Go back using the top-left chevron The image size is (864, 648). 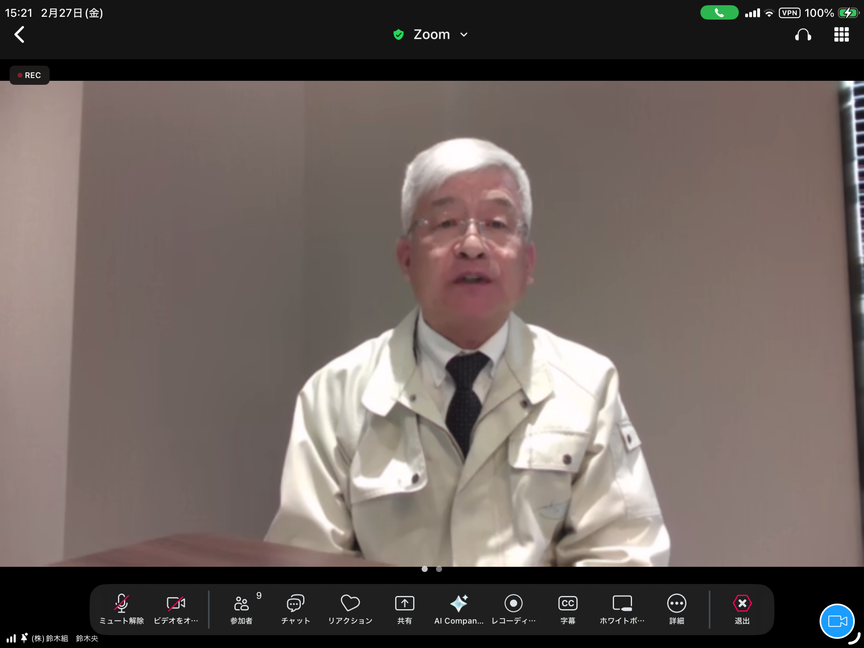point(19,35)
